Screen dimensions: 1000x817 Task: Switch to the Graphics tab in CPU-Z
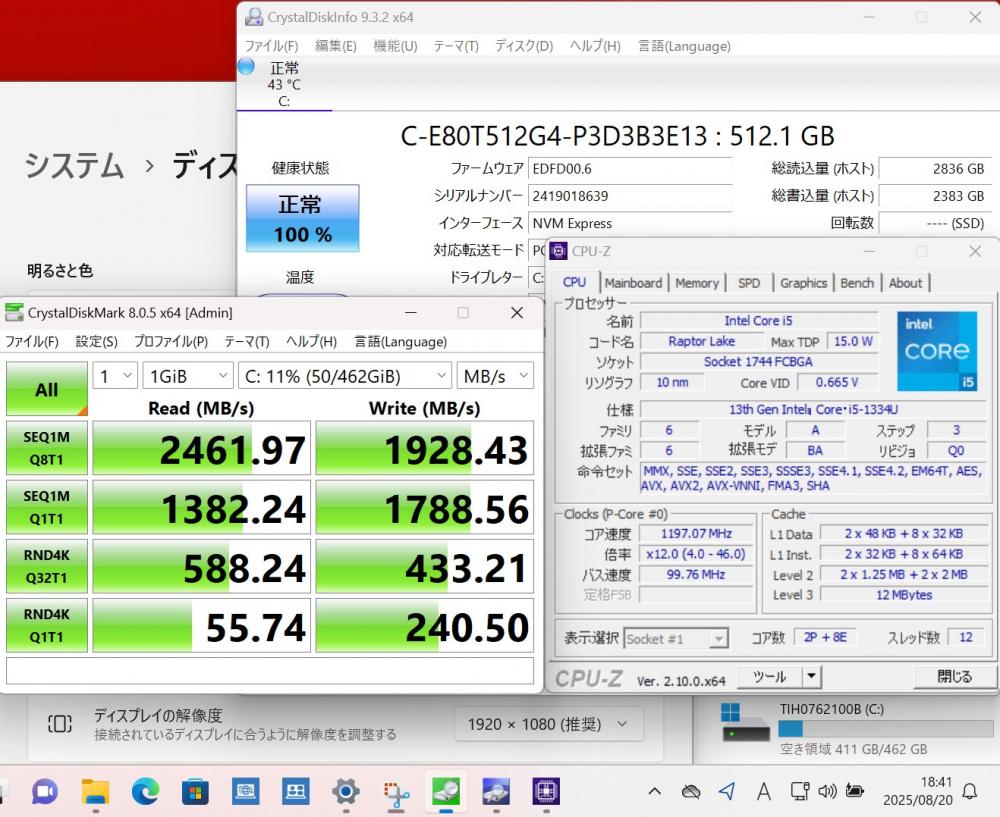point(803,283)
